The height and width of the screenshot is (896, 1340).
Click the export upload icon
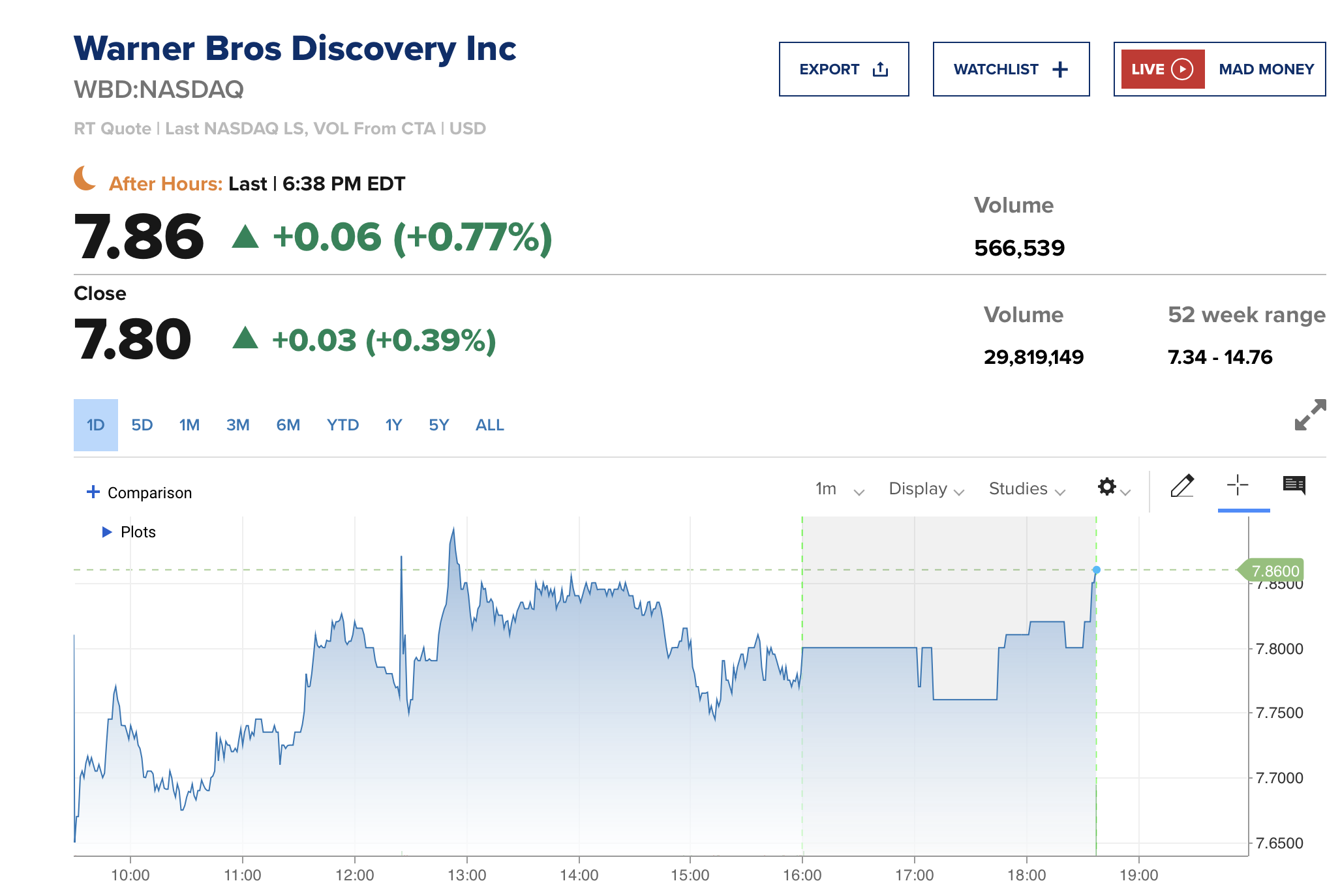[x=881, y=69]
